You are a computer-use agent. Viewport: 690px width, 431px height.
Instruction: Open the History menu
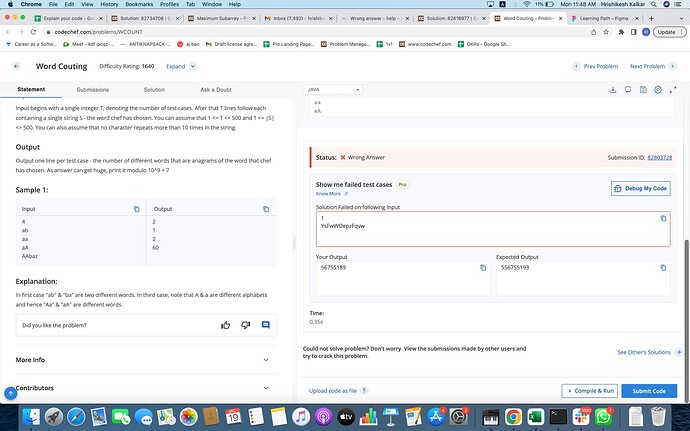tap(109, 4)
